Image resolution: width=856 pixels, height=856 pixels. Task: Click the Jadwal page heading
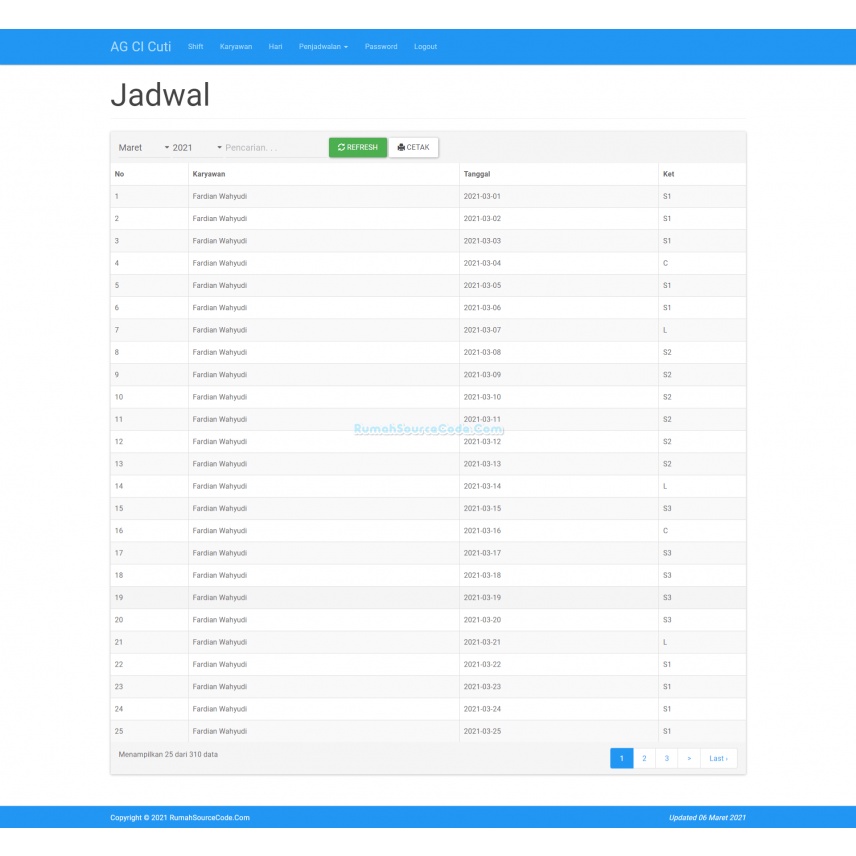[160, 95]
